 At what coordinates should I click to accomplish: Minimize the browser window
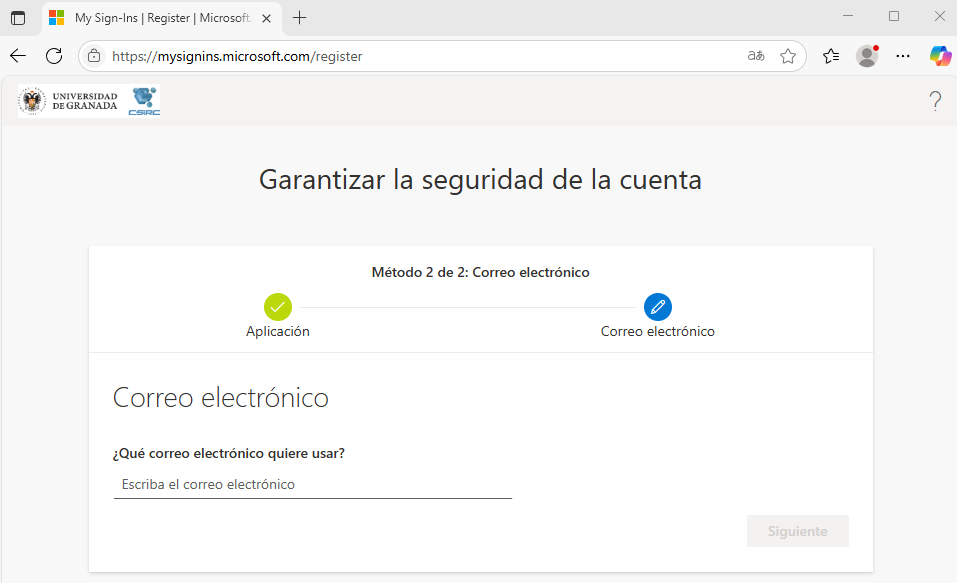coord(848,16)
